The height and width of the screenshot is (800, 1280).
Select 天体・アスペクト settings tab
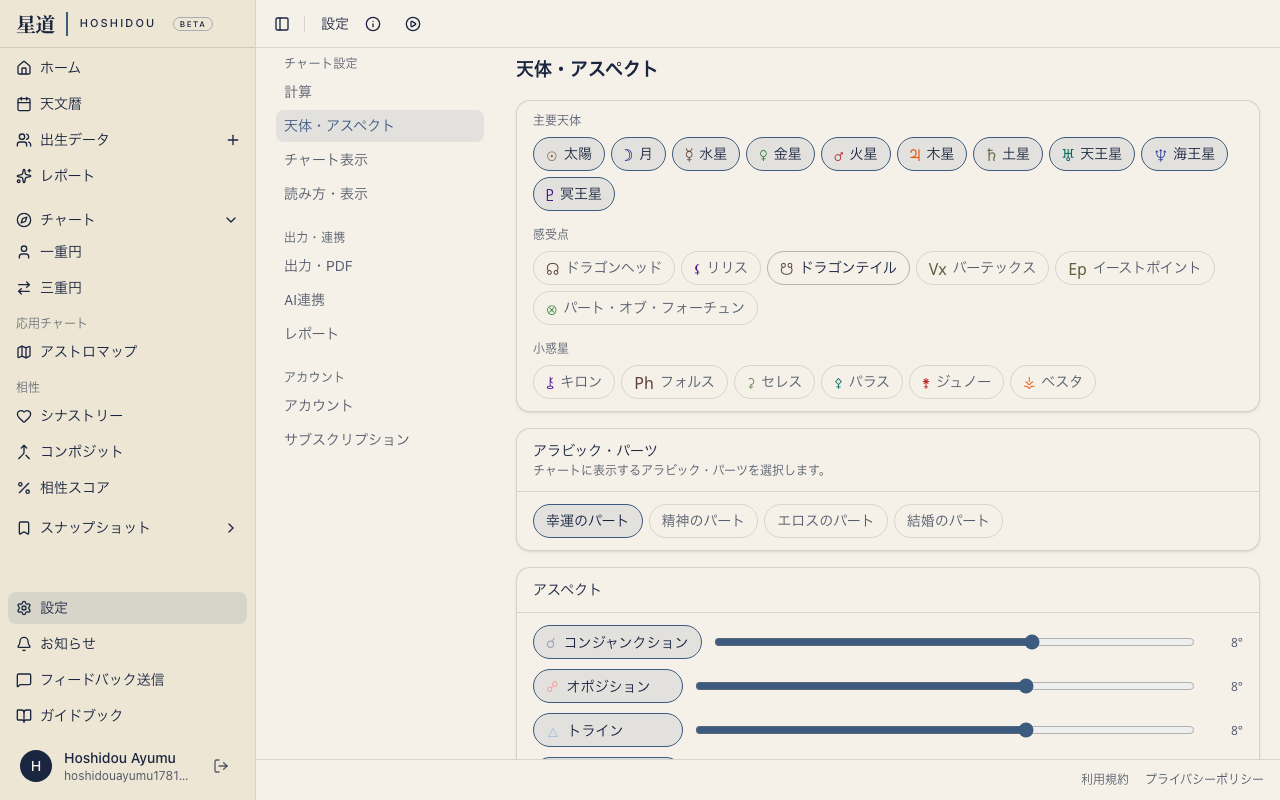click(x=380, y=126)
